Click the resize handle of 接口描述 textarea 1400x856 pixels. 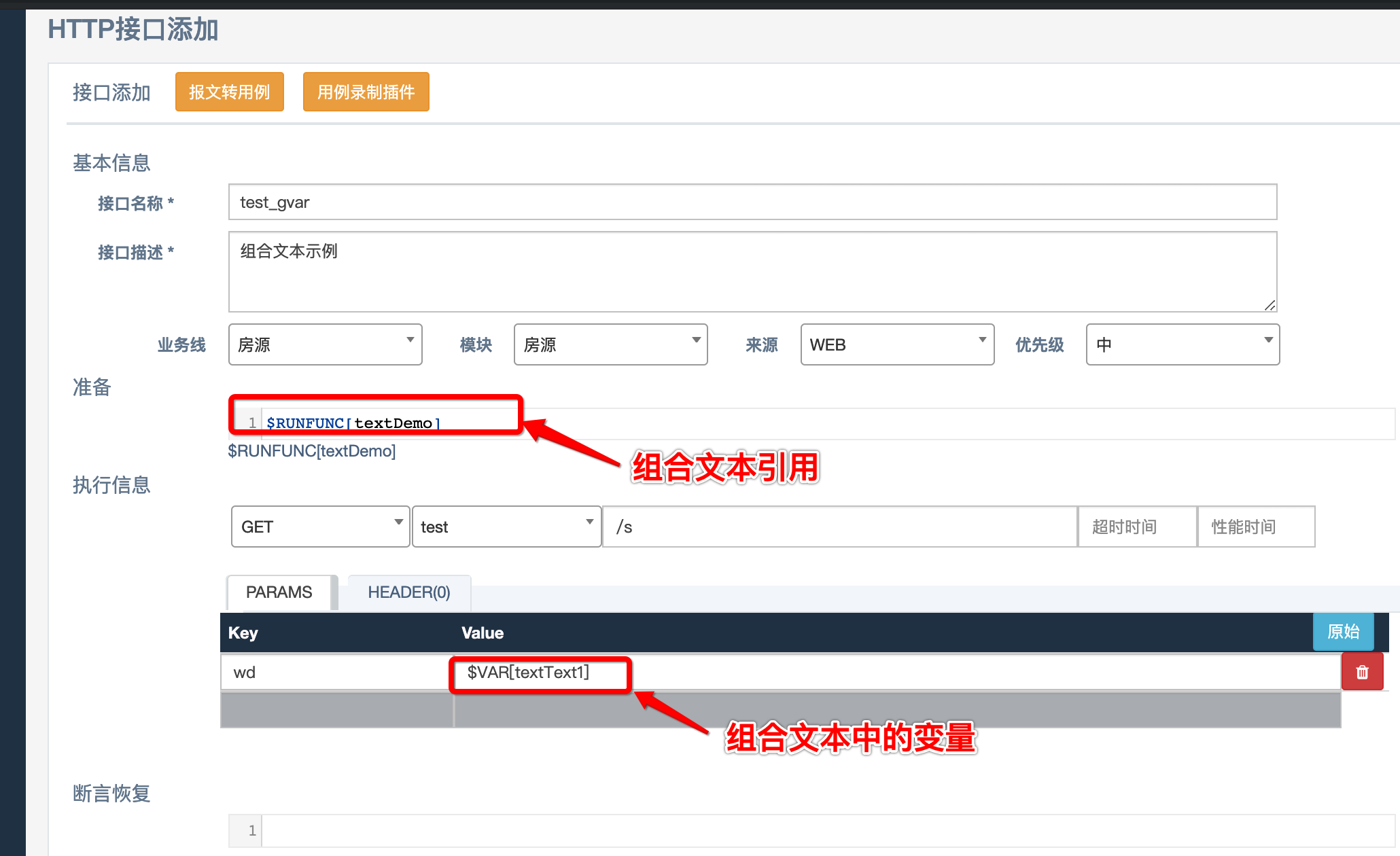(x=1270, y=305)
